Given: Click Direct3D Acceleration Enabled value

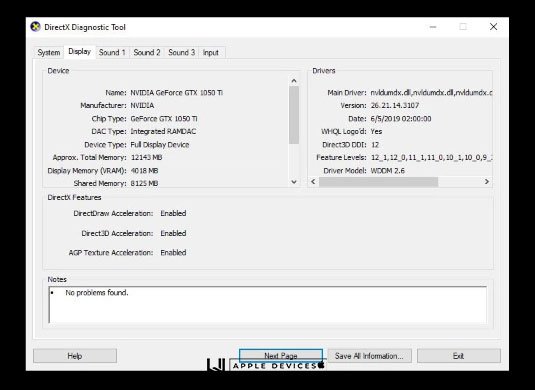Looking at the screenshot, I should point(173,233).
